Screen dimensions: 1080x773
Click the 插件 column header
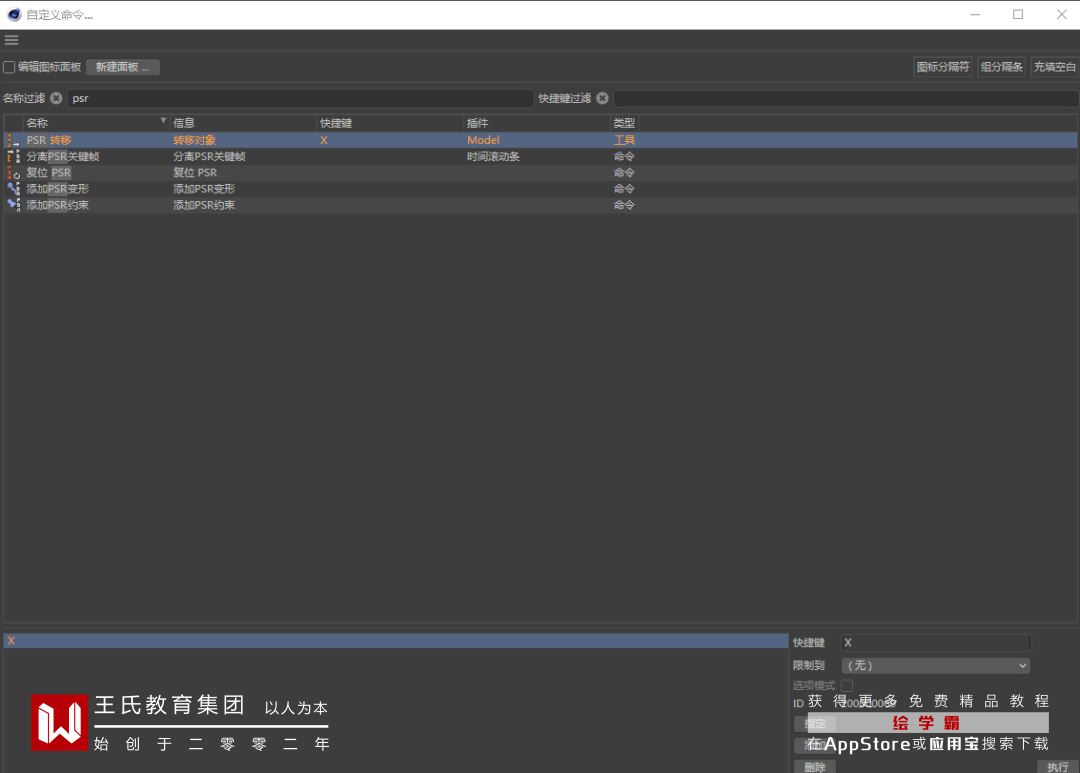click(477, 123)
